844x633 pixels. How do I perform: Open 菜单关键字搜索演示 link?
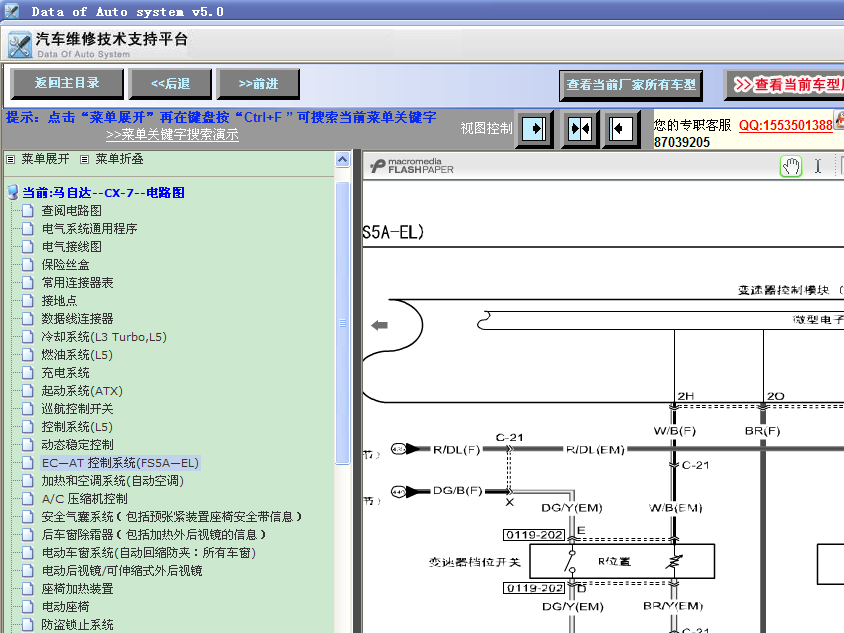point(172,135)
